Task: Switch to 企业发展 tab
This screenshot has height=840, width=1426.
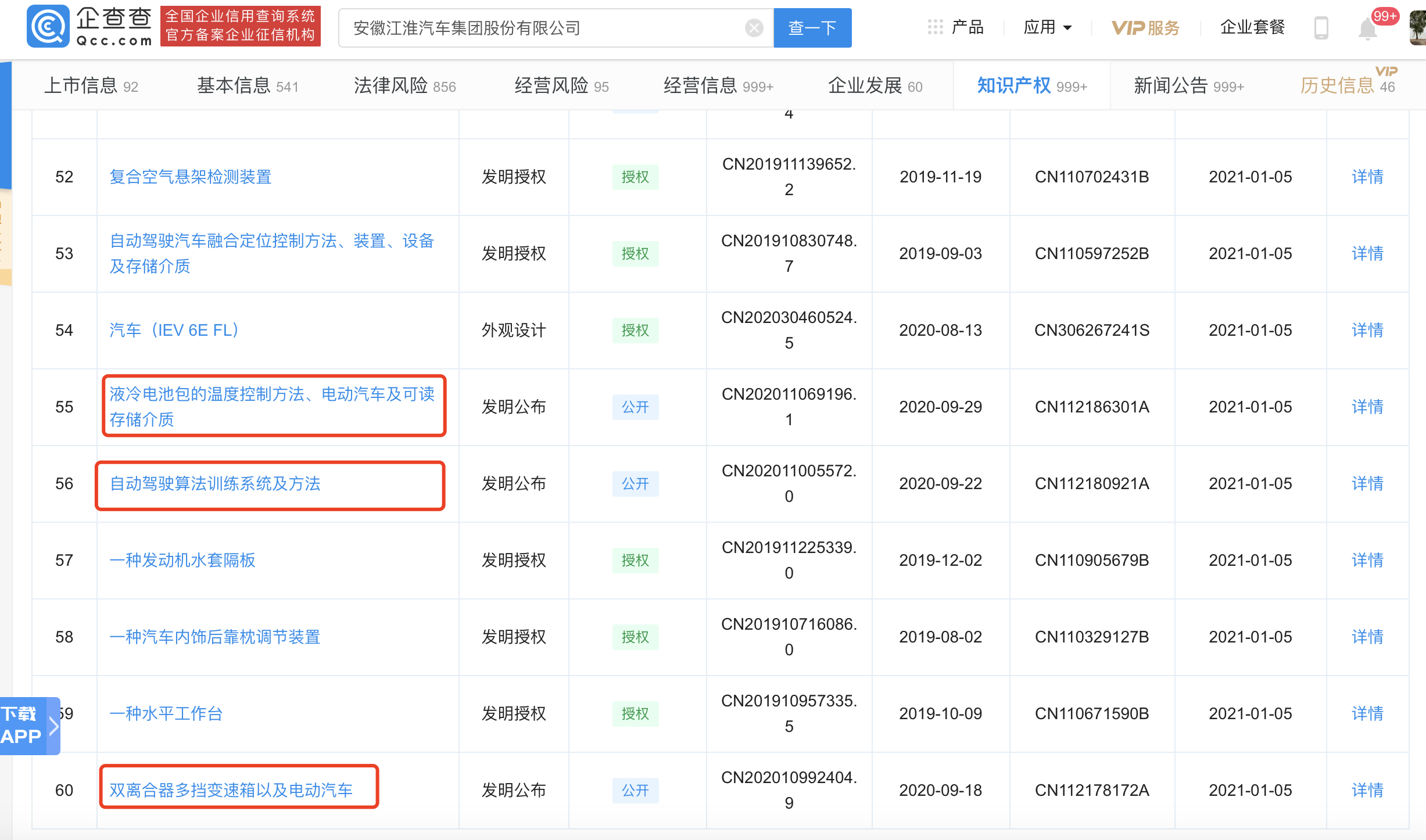Action: click(x=875, y=86)
